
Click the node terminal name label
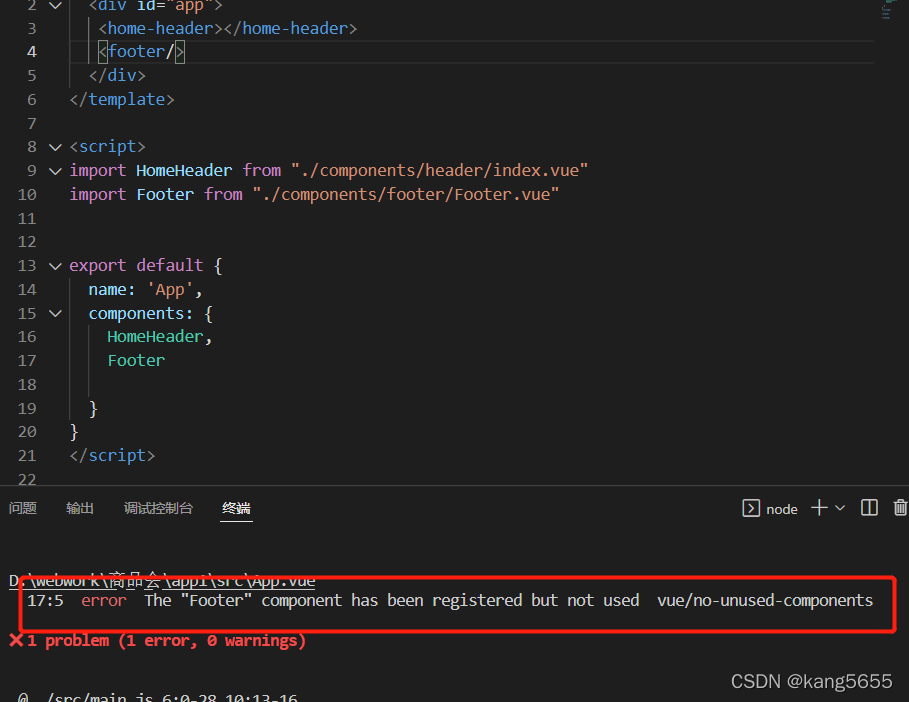coord(781,509)
